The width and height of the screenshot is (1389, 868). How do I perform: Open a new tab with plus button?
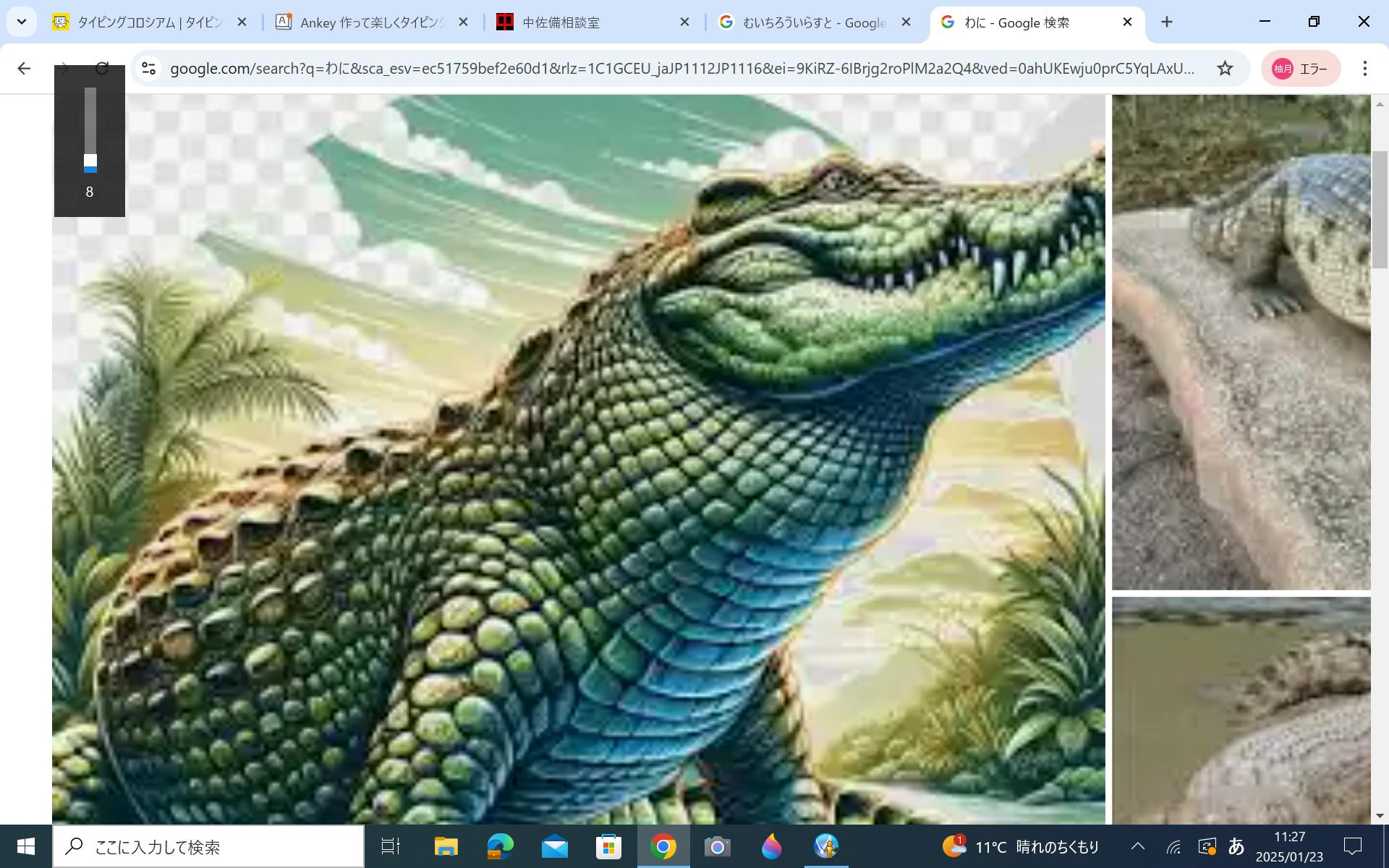coord(1166,22)
